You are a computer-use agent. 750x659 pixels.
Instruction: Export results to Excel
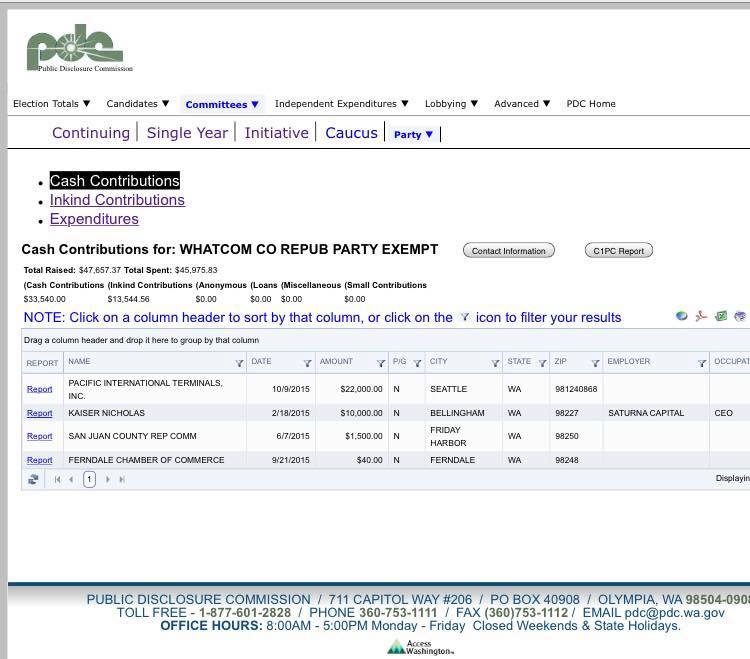pos(720,316)
